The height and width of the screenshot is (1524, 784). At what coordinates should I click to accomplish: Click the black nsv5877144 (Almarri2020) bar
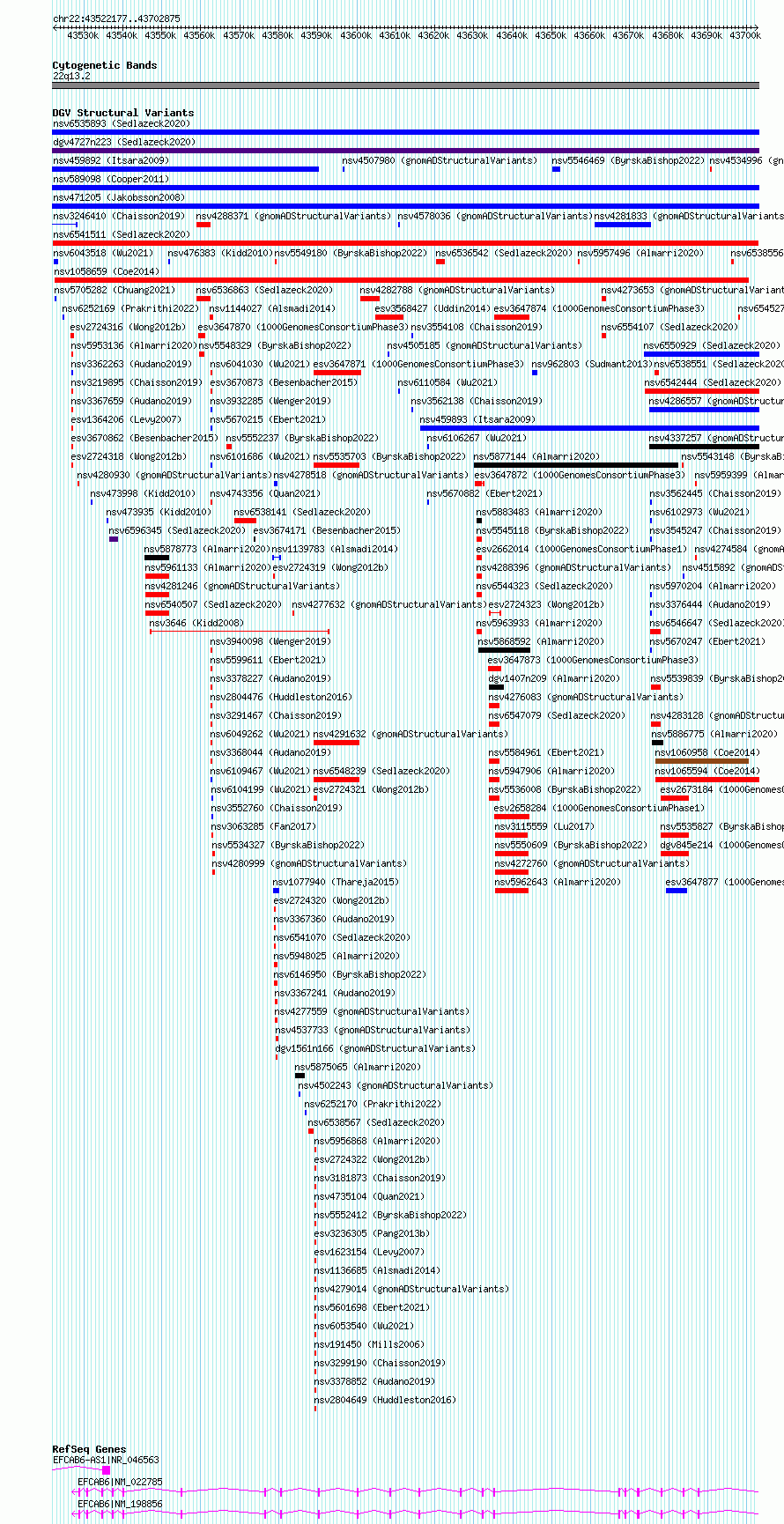tap(575, 465)
